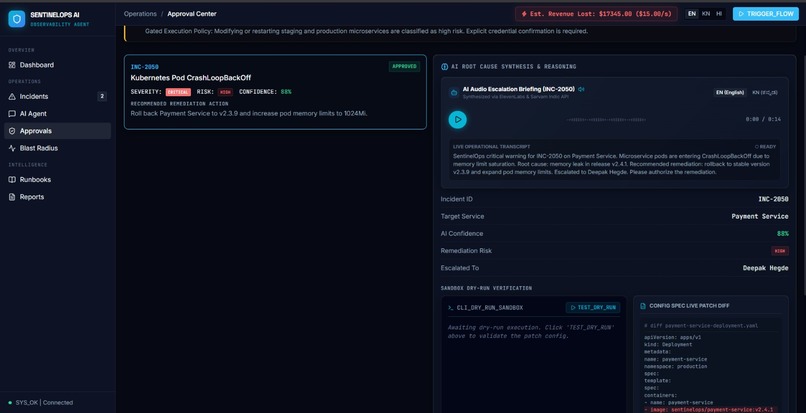This screenshot has height=413, width=806.
Task: Click the removed image line v2.4.1
Action: pyautogui.click(x=711, y=410)
